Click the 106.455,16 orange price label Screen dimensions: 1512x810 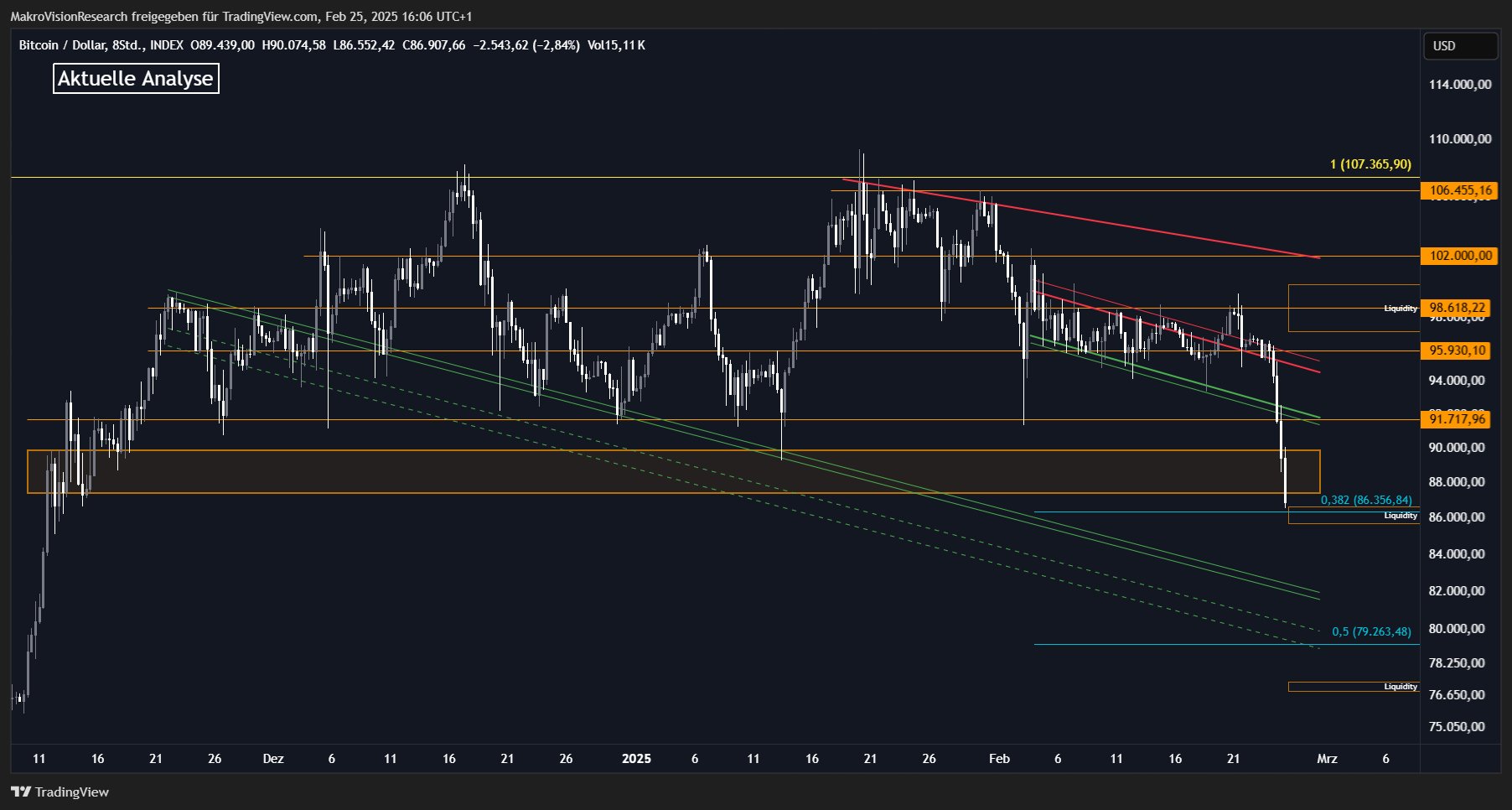click(x=1460, y=190)
